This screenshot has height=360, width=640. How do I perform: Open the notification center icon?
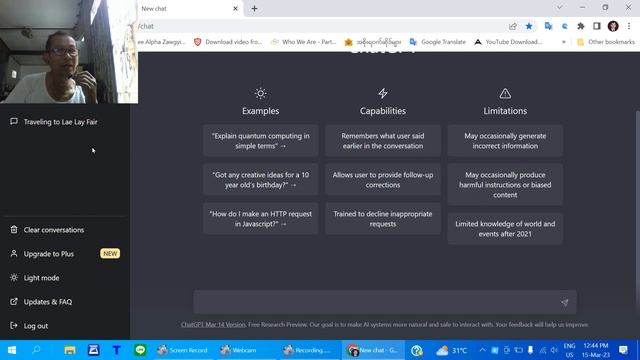(623, 350)
